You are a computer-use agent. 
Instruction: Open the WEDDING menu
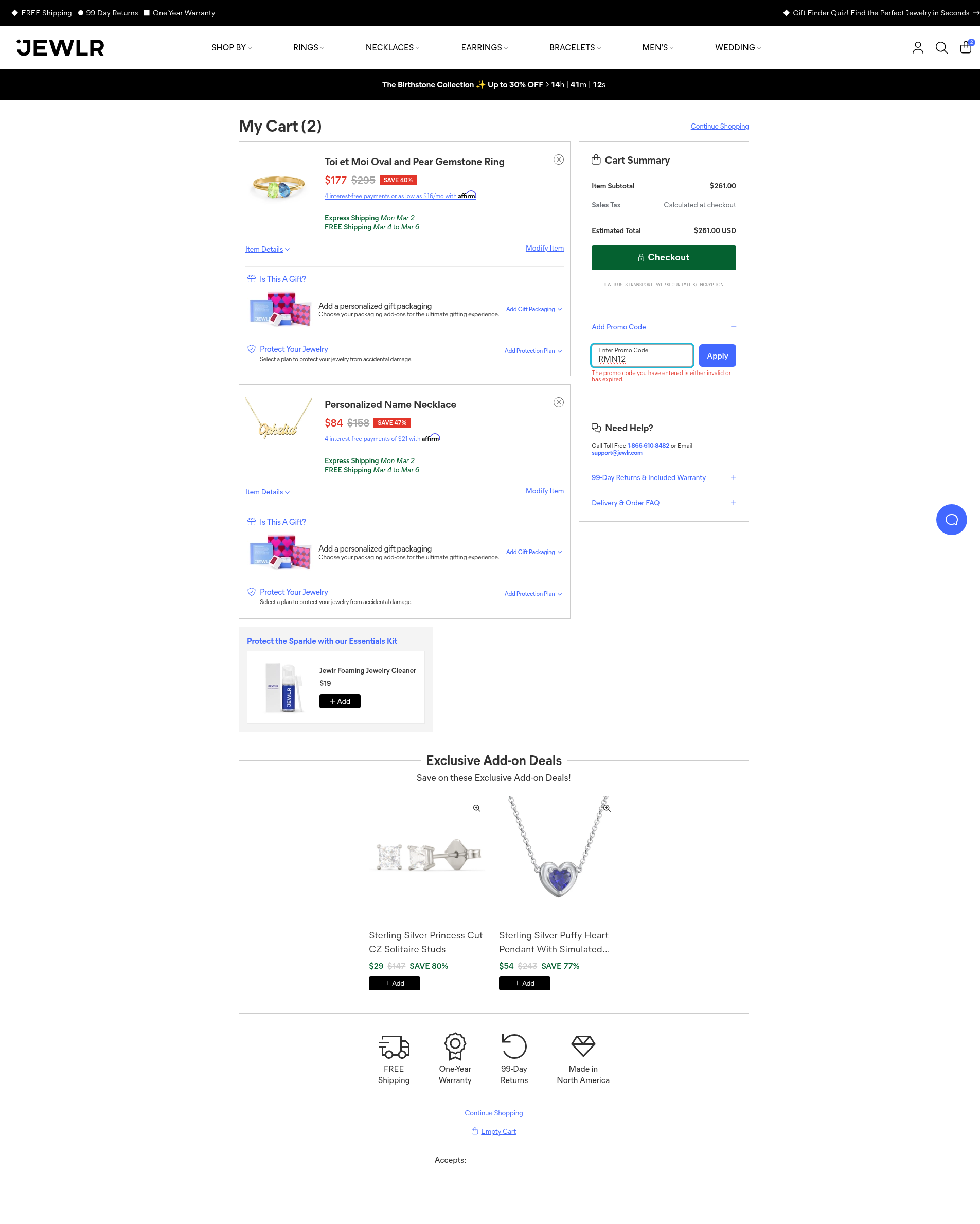738,48
